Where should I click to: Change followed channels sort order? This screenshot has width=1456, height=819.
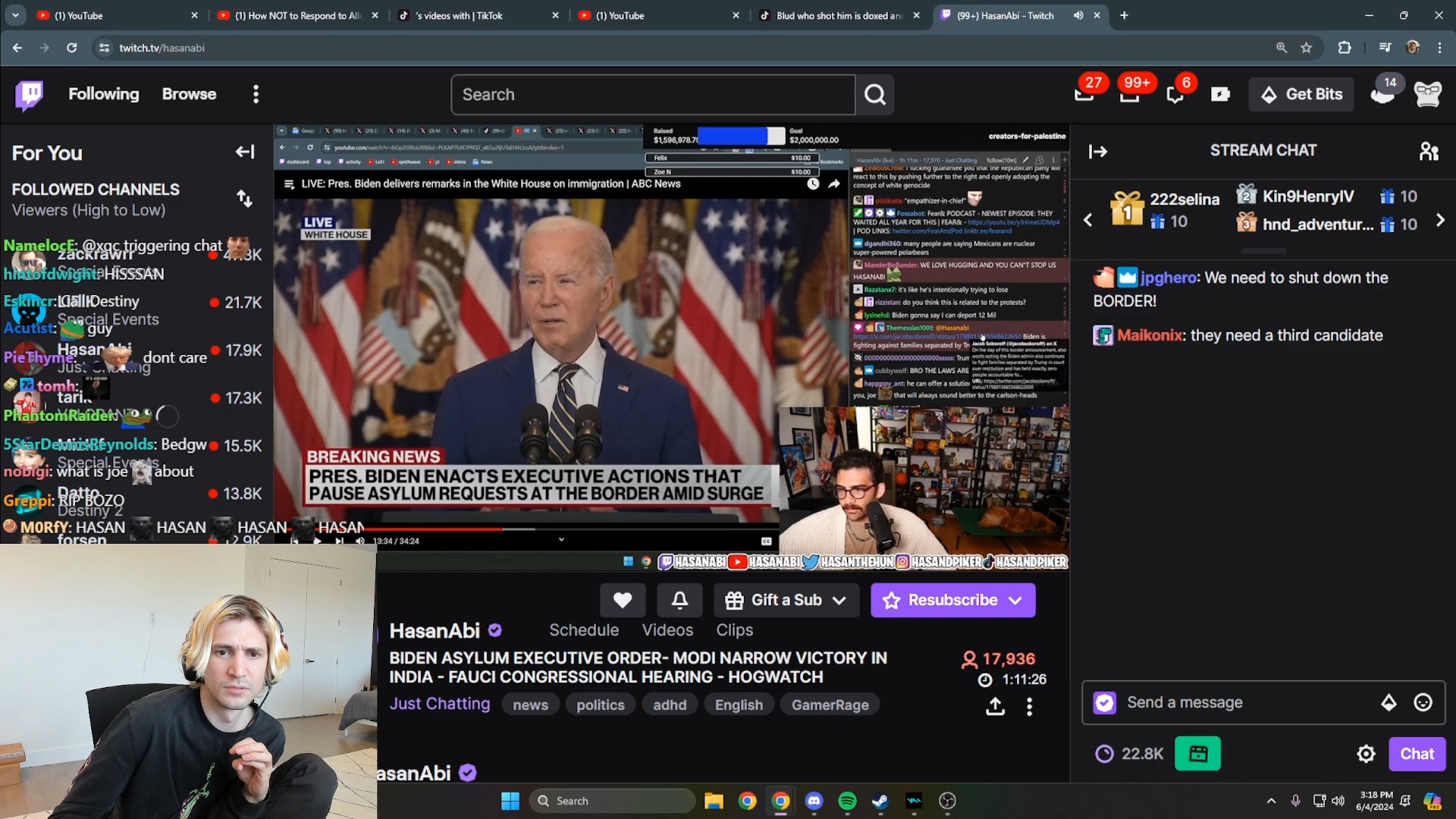244,199
